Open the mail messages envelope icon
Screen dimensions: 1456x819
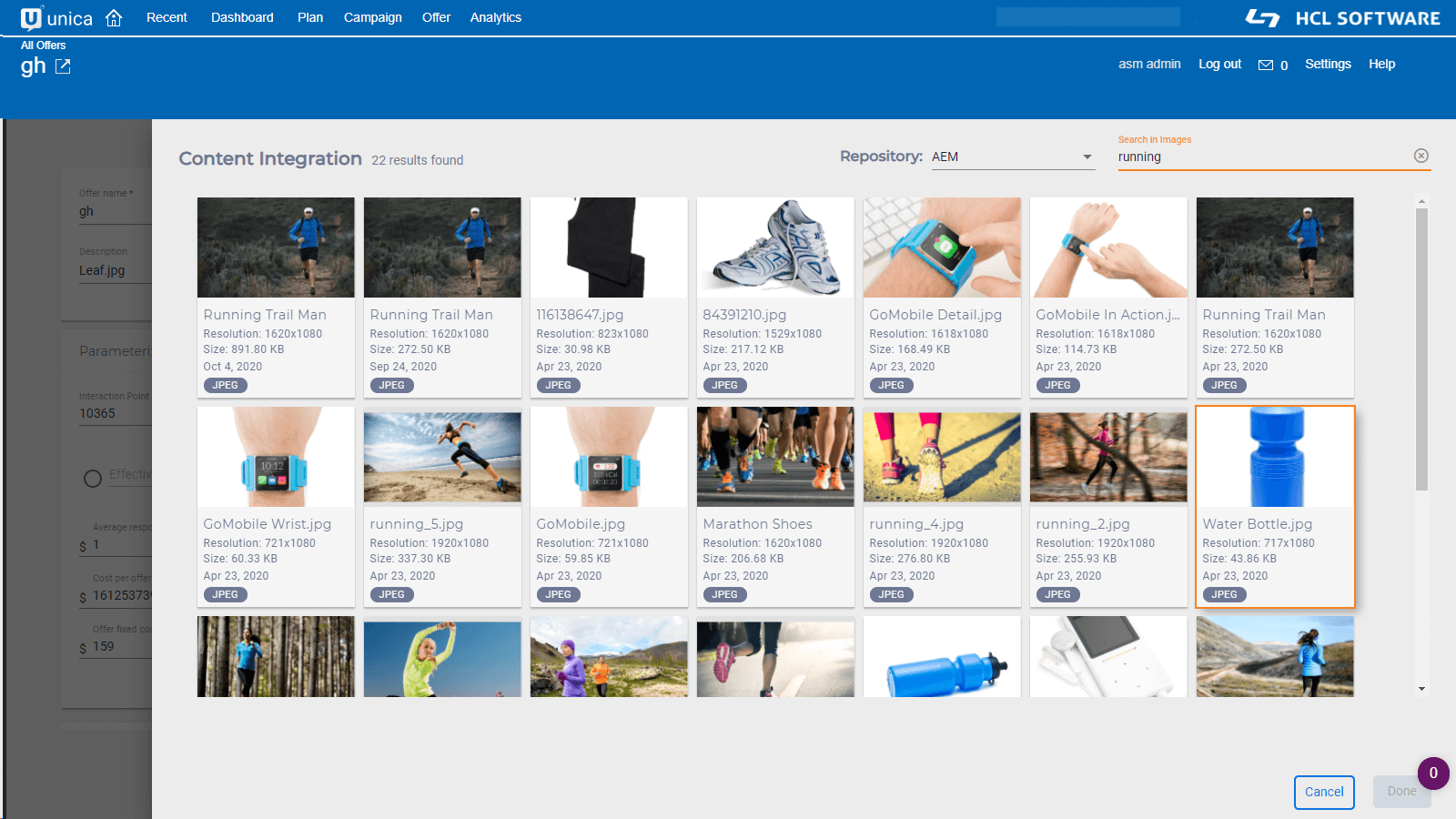(x=1265, y=65)
